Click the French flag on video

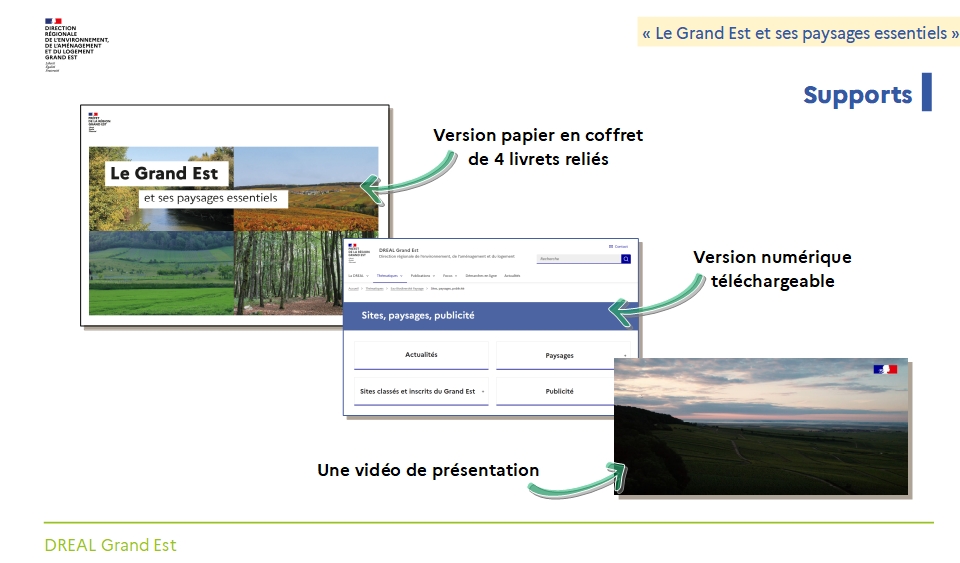click(x=885, y=370)
